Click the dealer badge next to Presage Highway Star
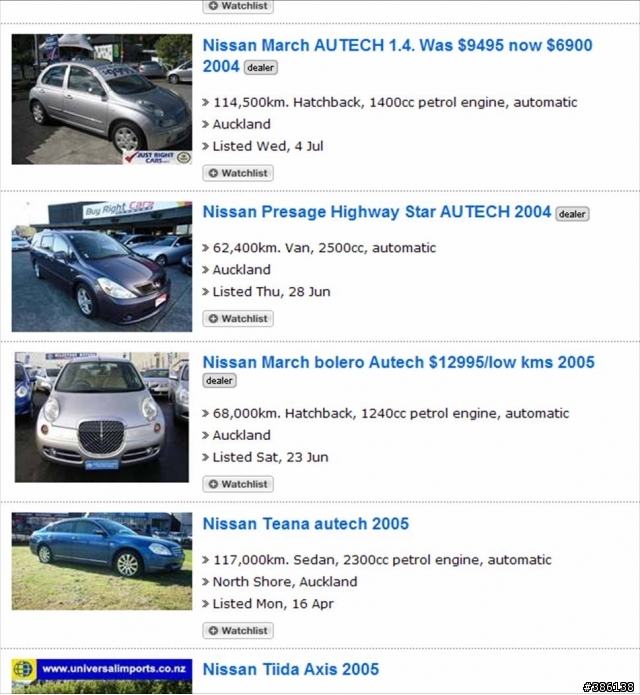640x695 pixels. coord(572,214)
